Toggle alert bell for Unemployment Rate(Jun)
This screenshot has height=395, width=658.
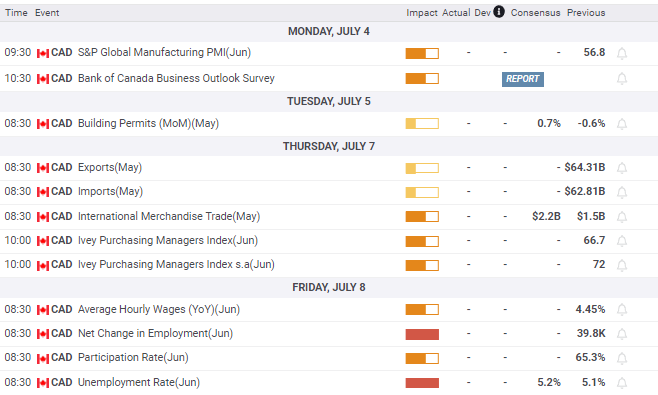click(x=622, y=383)
